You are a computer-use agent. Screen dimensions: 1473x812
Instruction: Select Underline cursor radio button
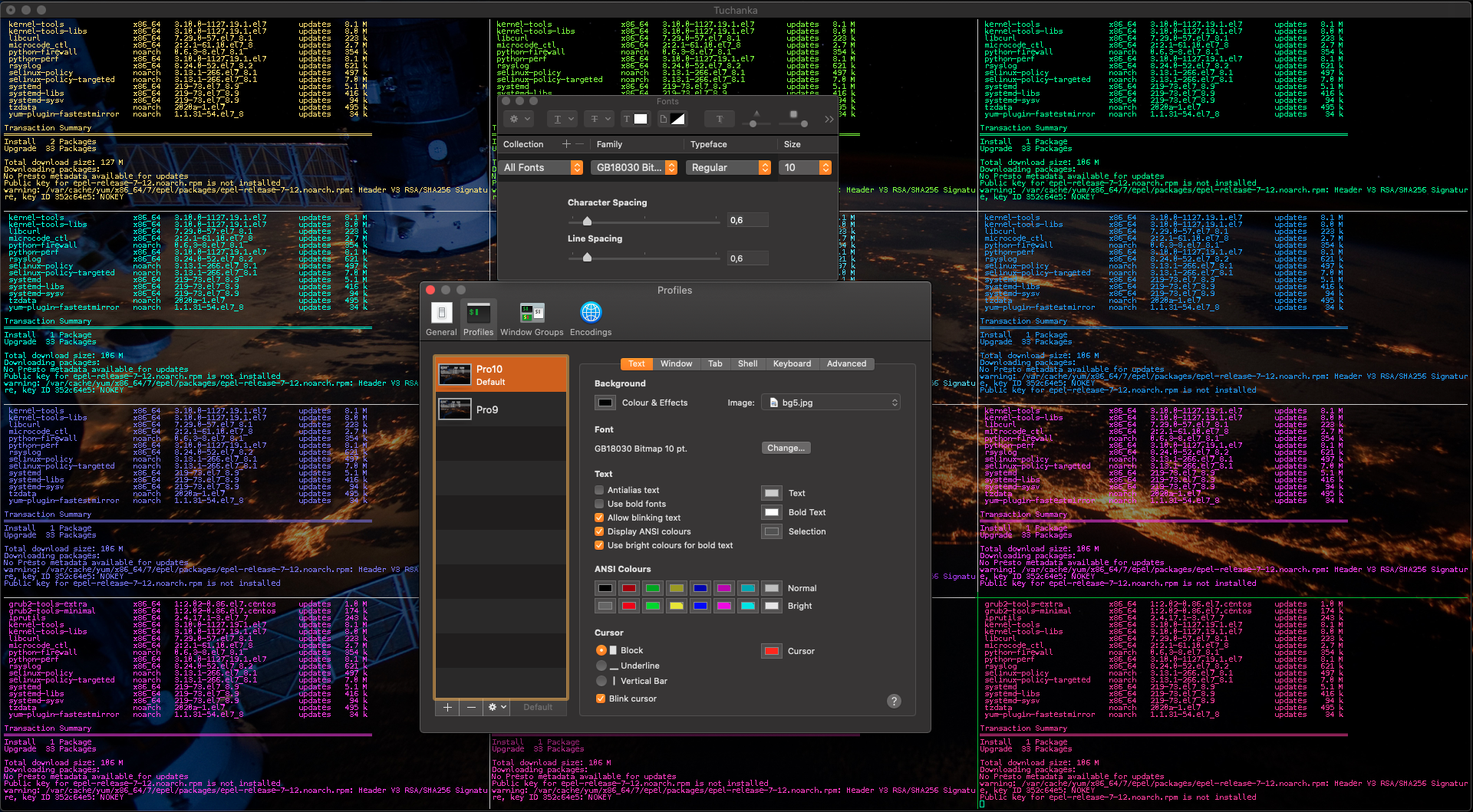coord(601,666)
